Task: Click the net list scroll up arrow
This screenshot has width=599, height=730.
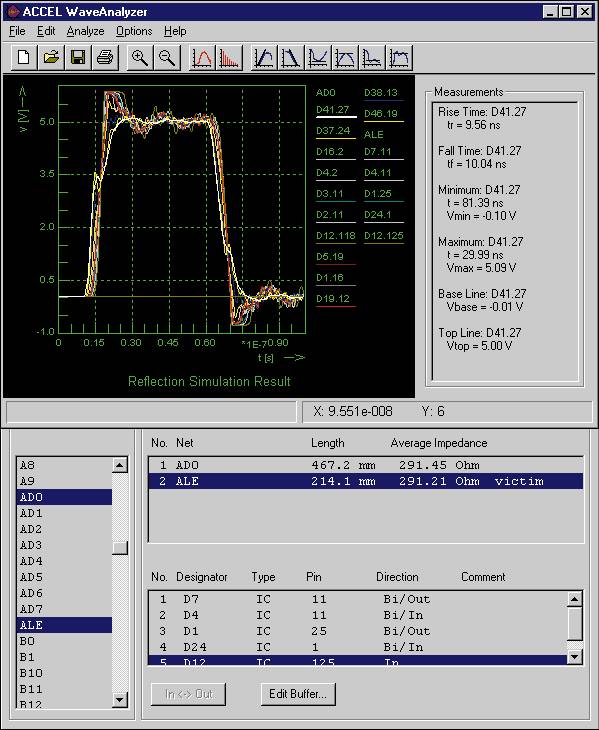Action: 120,465
